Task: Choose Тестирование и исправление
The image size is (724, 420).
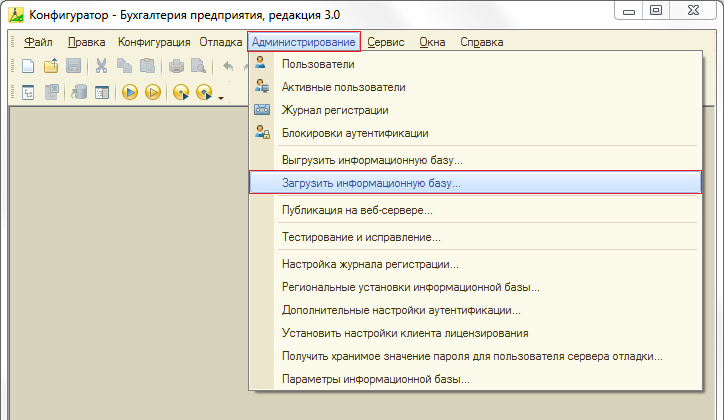Action: 476,237
